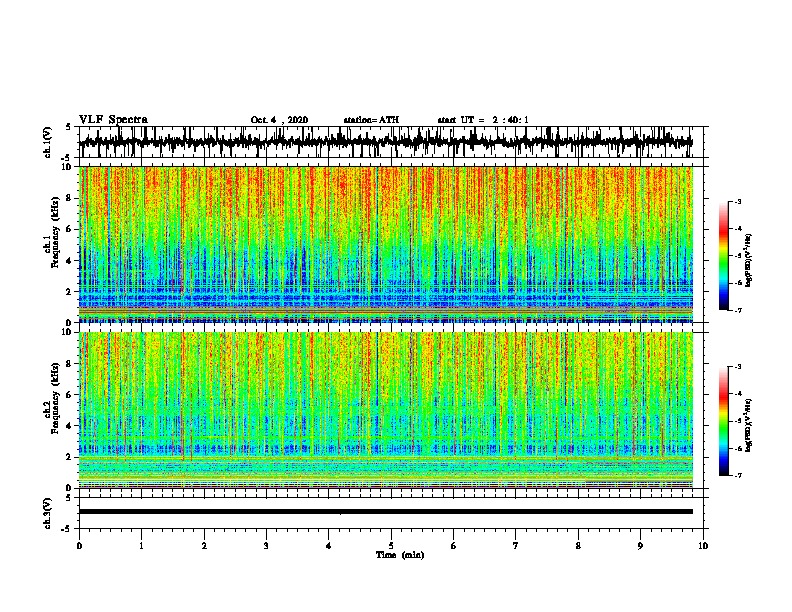
Task: Click the ch.1 color scale bar
Action: point(724,256)
